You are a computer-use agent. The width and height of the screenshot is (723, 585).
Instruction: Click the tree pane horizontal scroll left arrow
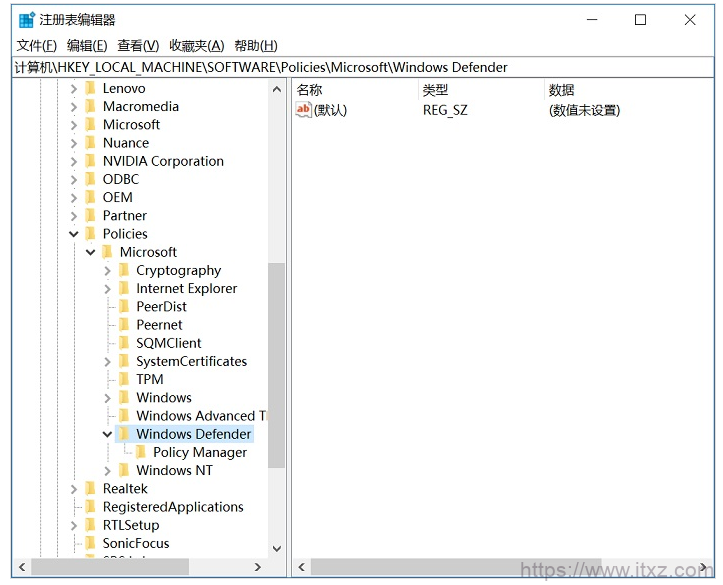(22, 567)
